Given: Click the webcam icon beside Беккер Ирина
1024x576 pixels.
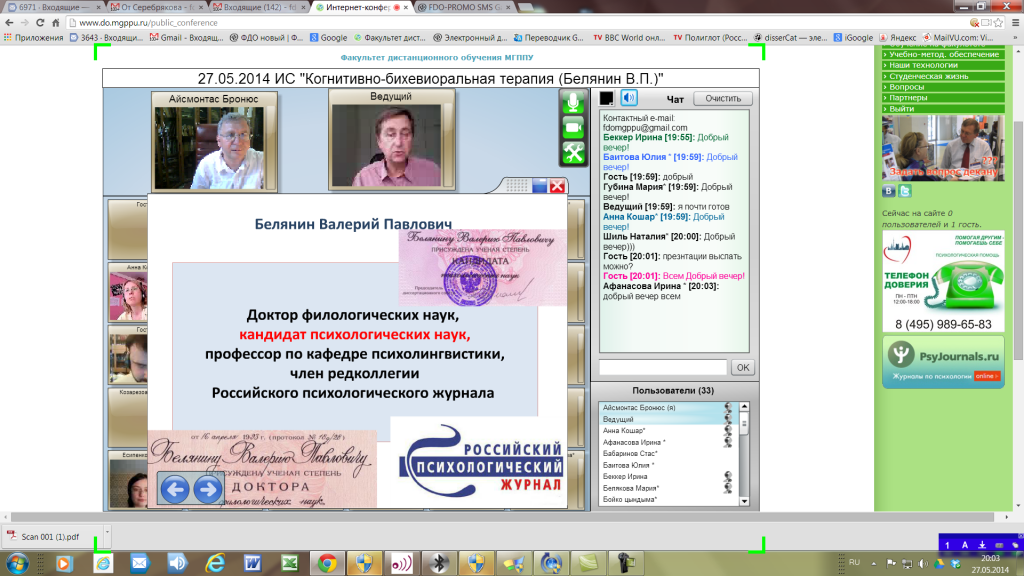Looking at the screenshot, I should (x=729, y=477).
